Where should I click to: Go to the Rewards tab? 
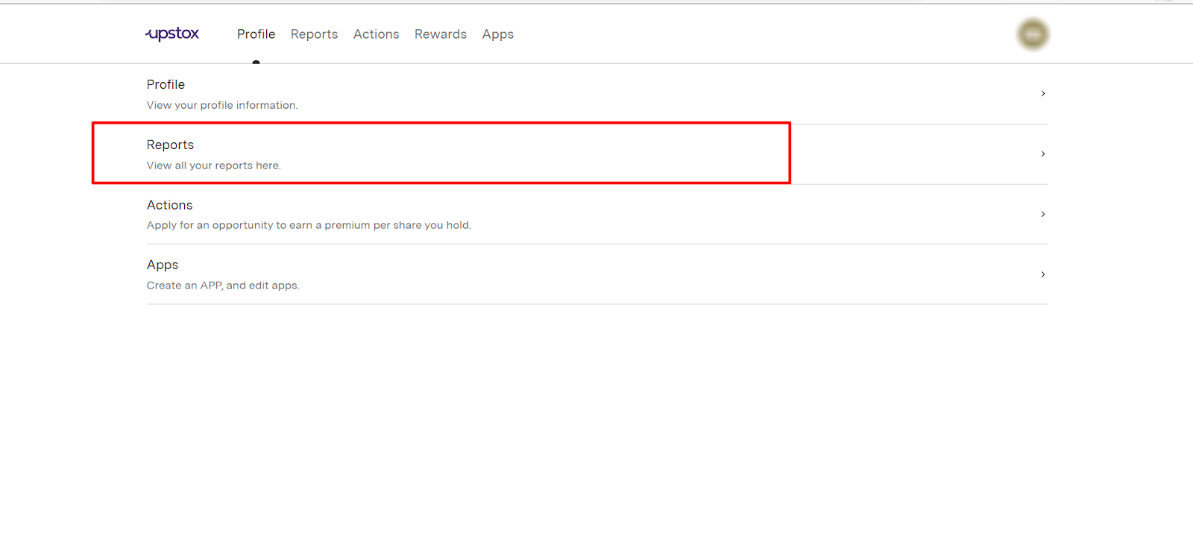click(440, 34)
